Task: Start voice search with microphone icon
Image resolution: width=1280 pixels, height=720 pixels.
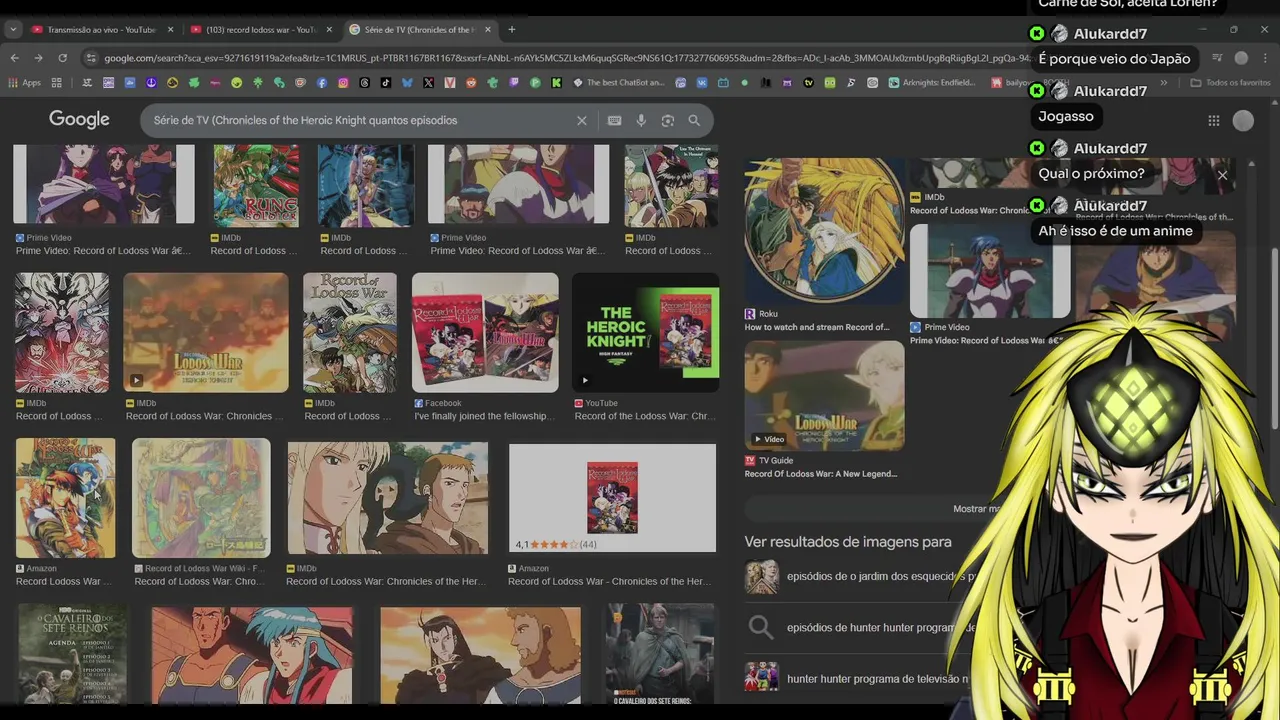Action: pos(641,120)
